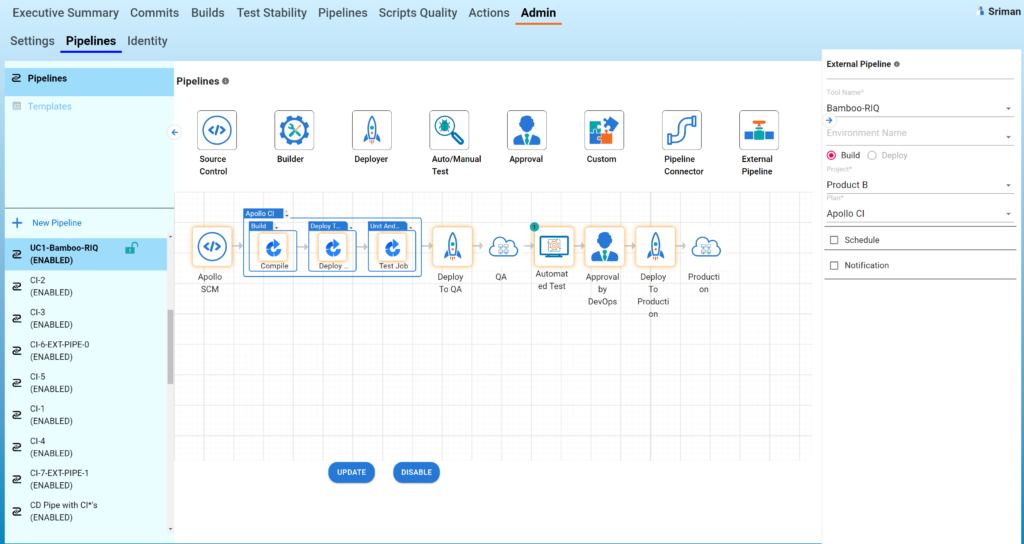Enable the Schedule checkbox
The height and width of the screenshot is (544, 1024).
(834, 240)
